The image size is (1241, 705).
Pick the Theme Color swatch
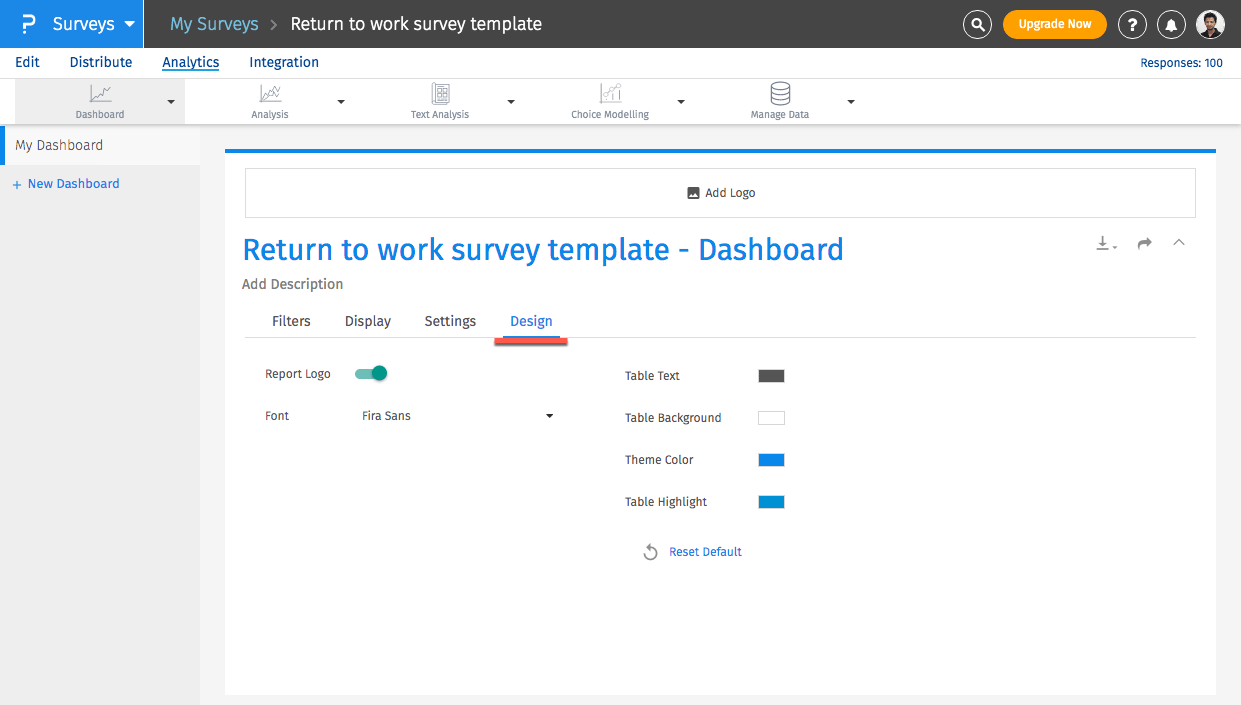tap(771, 460)
